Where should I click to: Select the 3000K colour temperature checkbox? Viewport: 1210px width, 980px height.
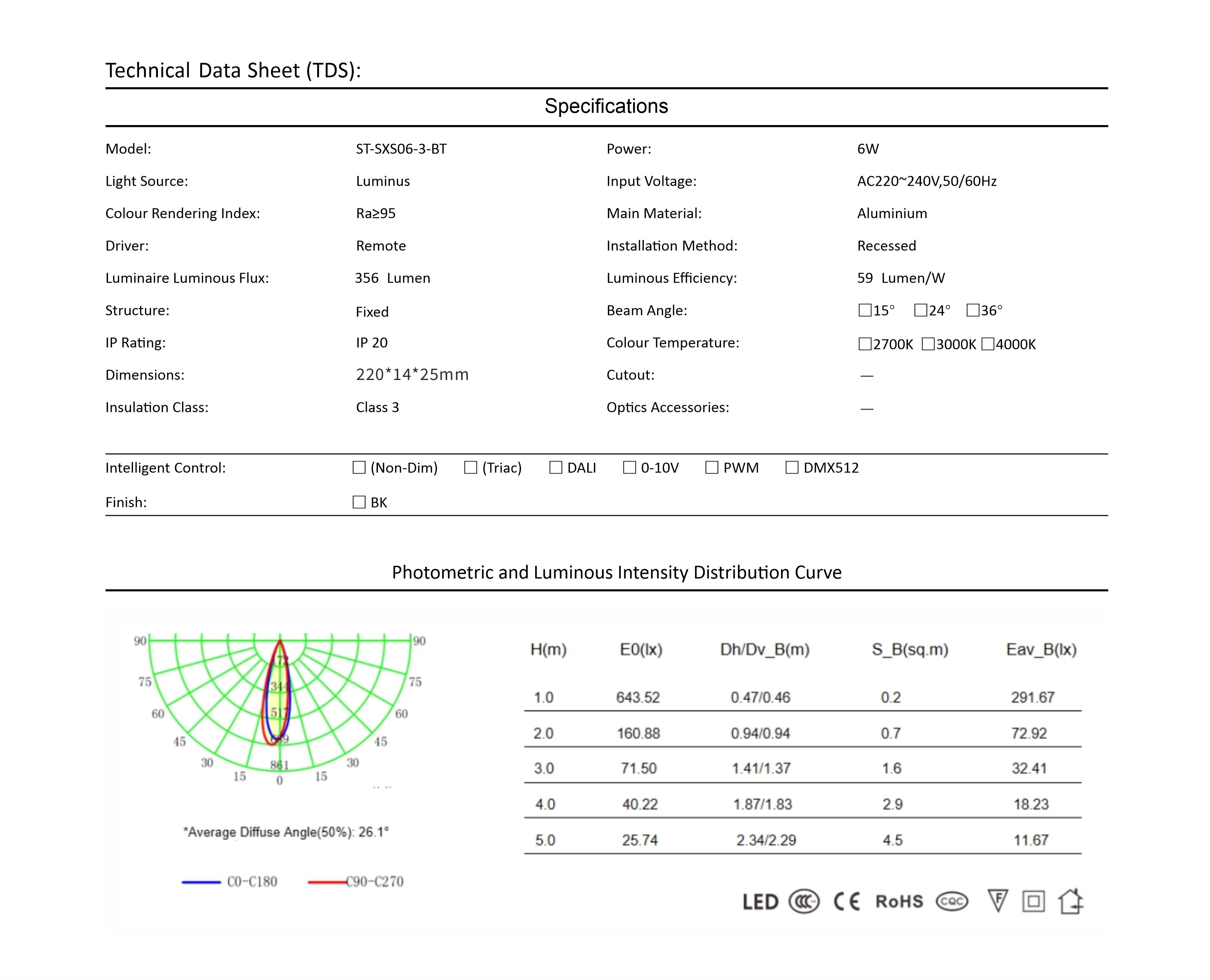coord(928,344)
